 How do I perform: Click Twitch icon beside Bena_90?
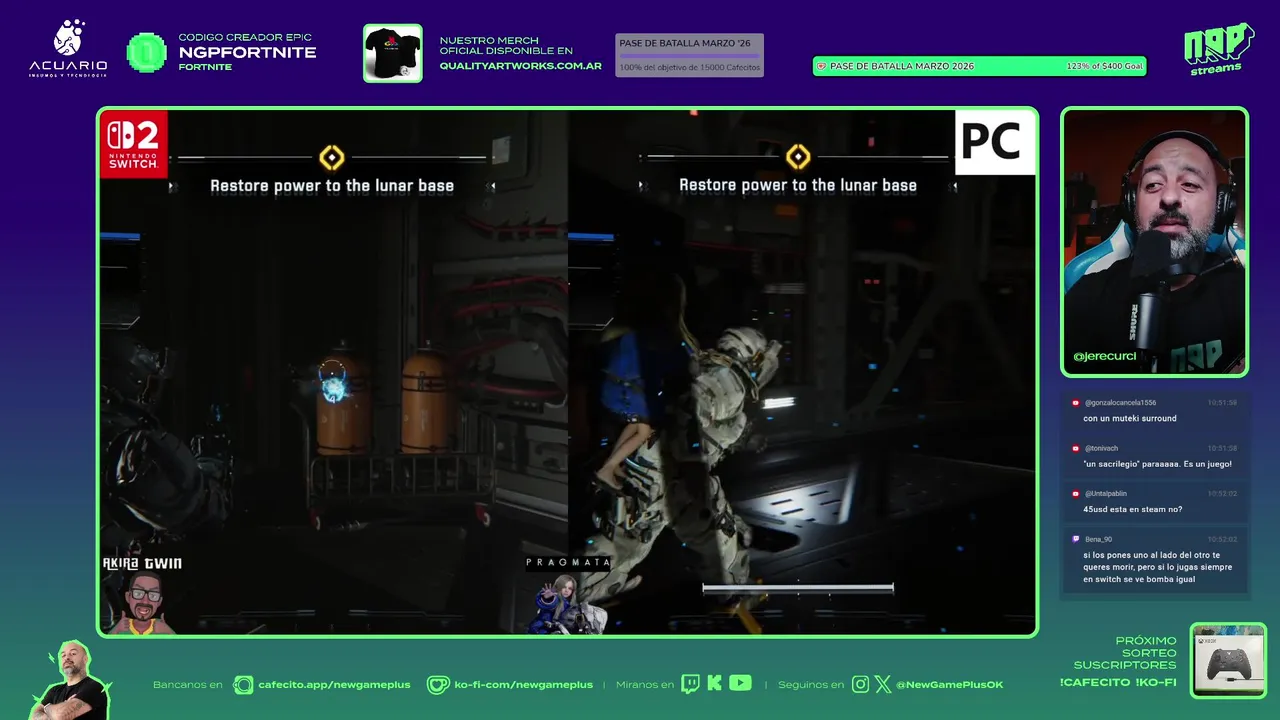[1076, 539]
